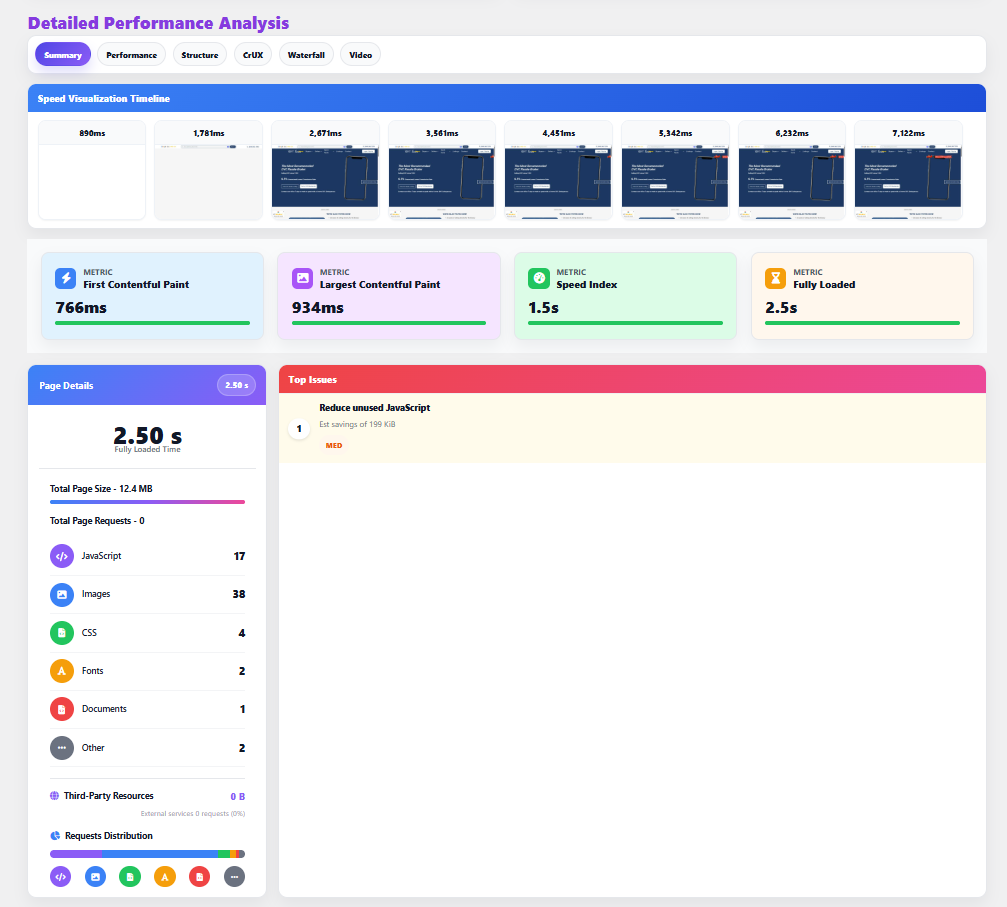
Task: Click the Largest Contentful Paint image icon
Action: [x=302, y=278]
